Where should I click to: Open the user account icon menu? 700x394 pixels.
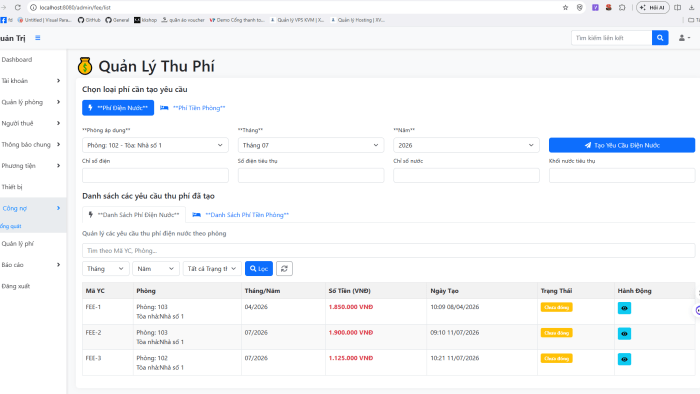point(684,38)
